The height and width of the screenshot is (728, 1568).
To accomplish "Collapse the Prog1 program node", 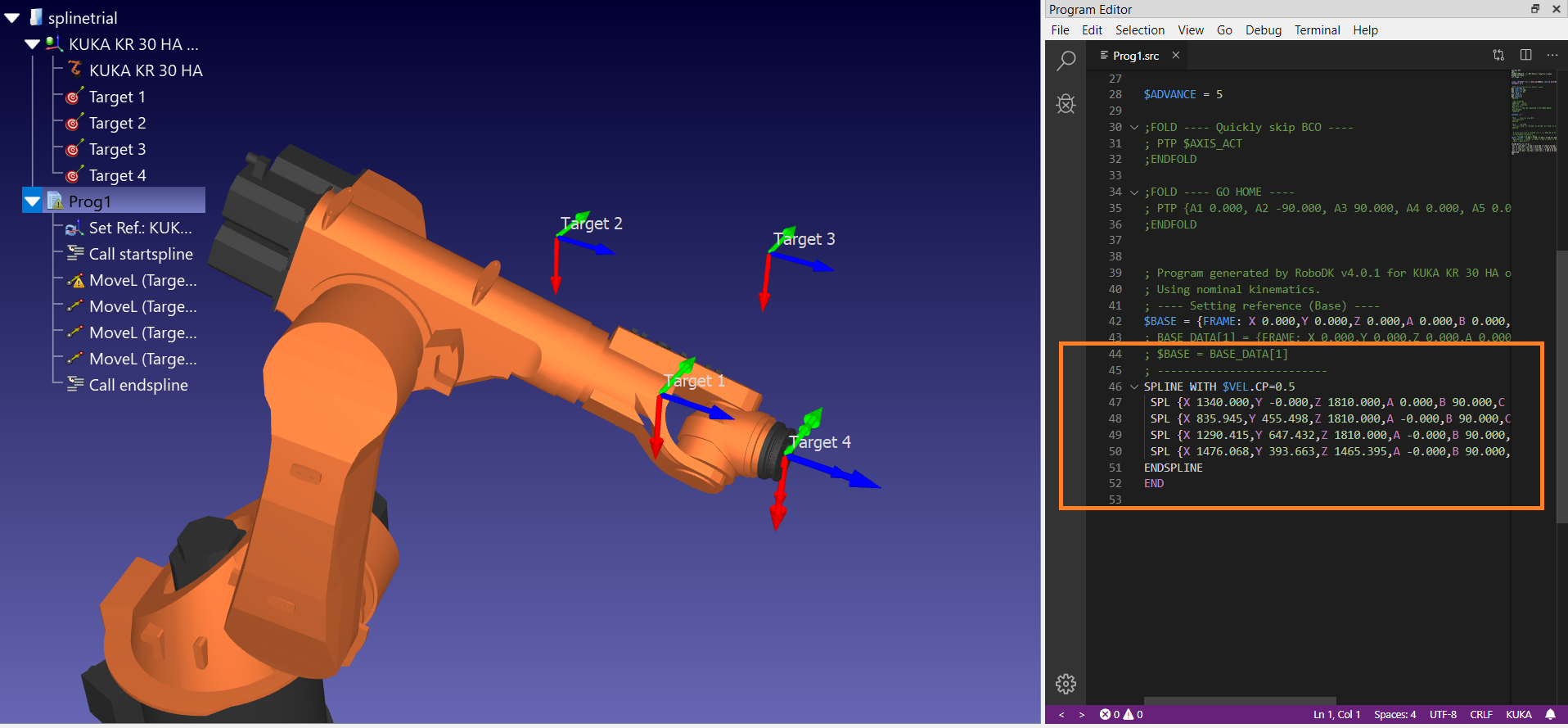I will pos(33,201).
